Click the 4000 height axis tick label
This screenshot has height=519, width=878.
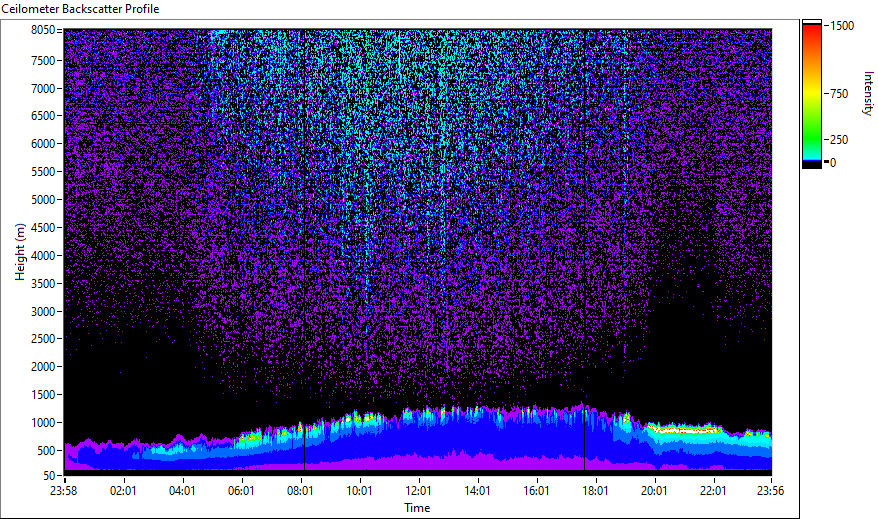(43, 256)
